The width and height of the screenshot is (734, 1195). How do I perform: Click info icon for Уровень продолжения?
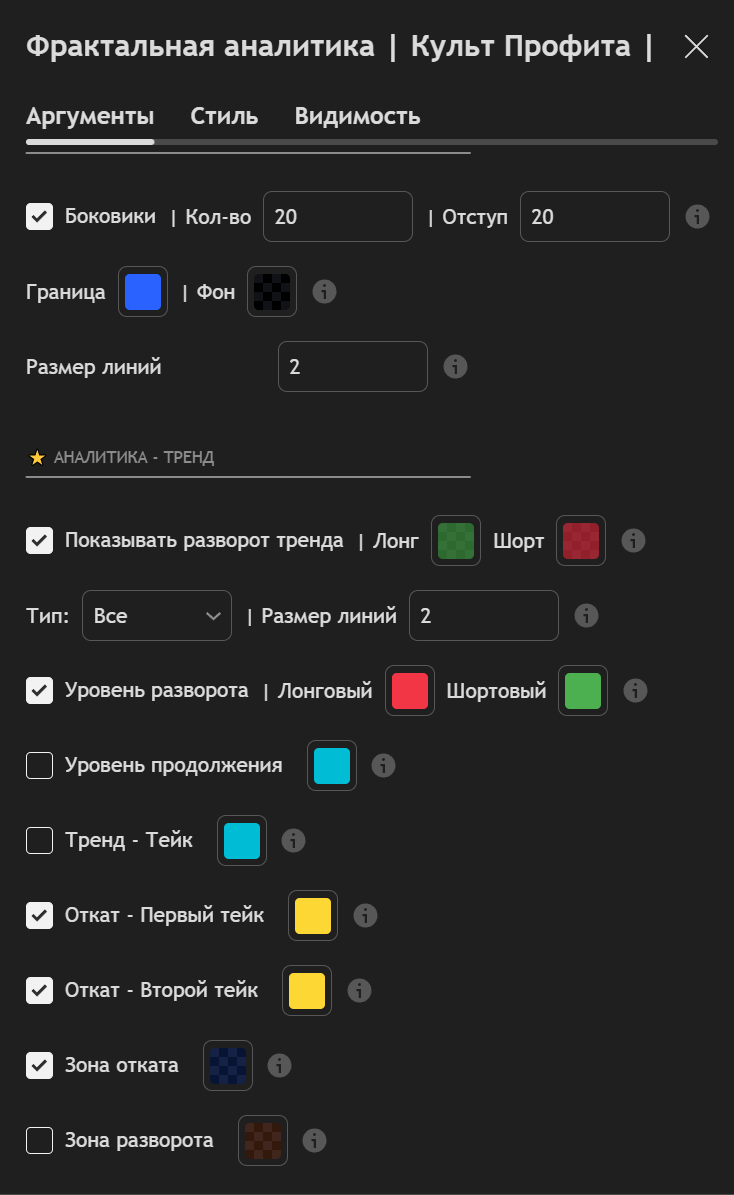[383, 765]
